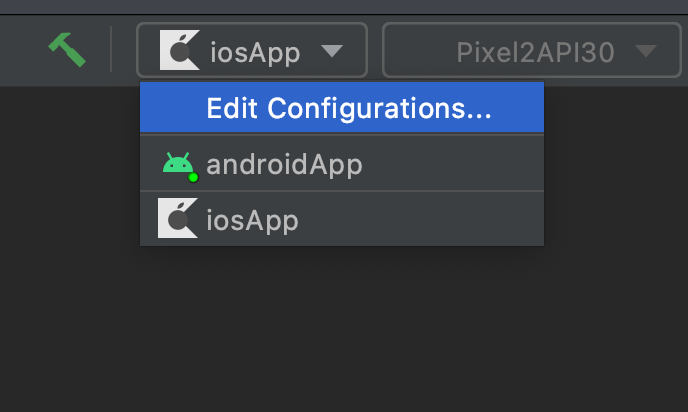Viewport: 688px width, 412px height.
Task: Click the iosApp label in the toolbar selector
Action: tap(255, 53)
